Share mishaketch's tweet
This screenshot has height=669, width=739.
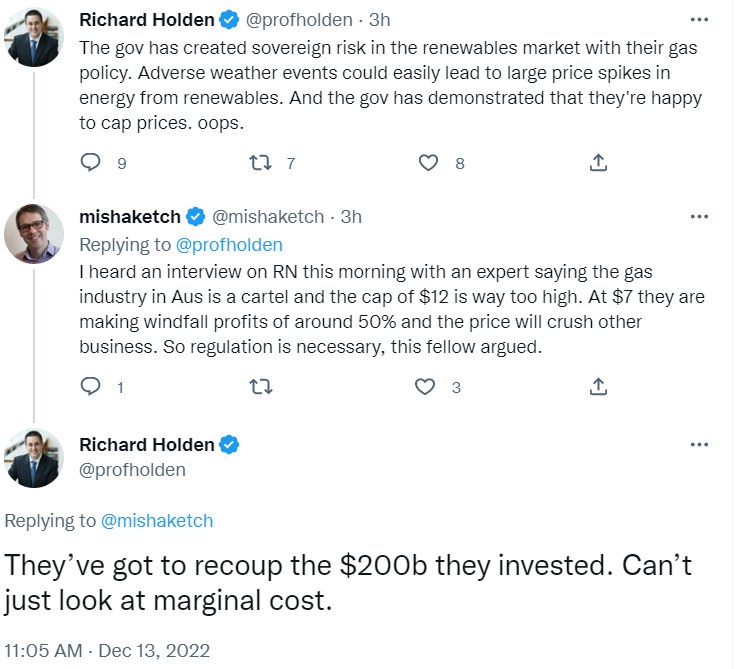click(x=598, y=387)
